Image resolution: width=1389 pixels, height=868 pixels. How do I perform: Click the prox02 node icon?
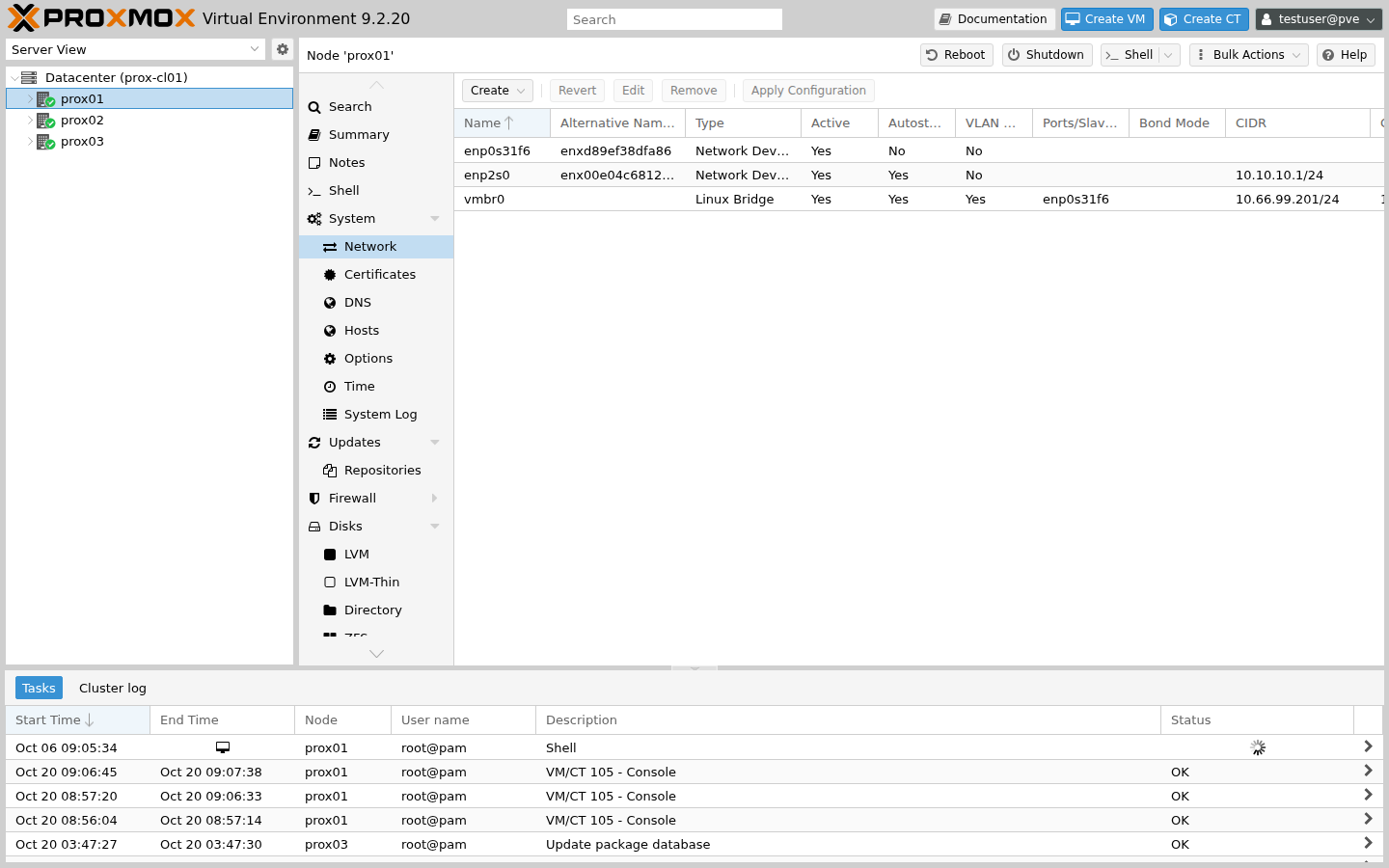(45, 121)
